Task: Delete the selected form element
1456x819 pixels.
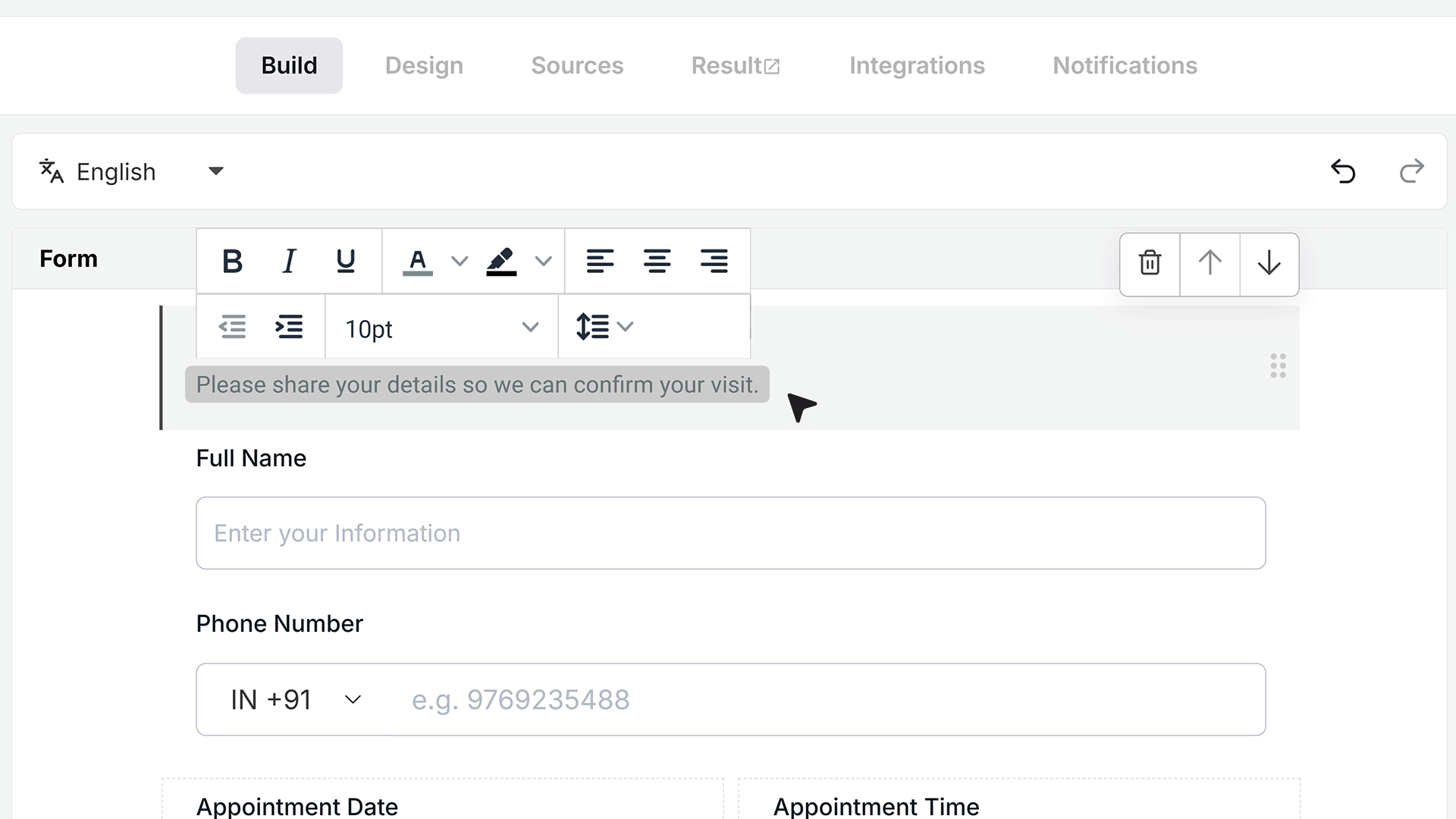Action: click(1150, 263)
